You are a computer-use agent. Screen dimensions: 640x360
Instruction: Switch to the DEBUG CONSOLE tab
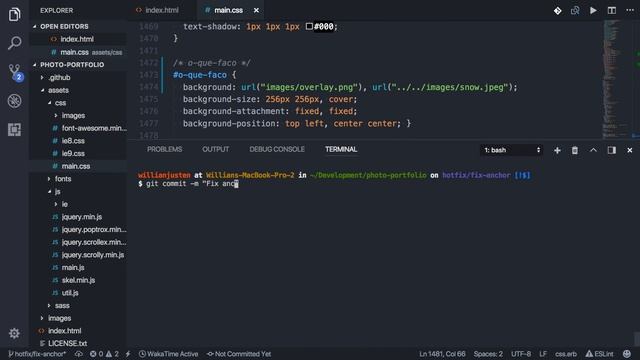[277, 149]
